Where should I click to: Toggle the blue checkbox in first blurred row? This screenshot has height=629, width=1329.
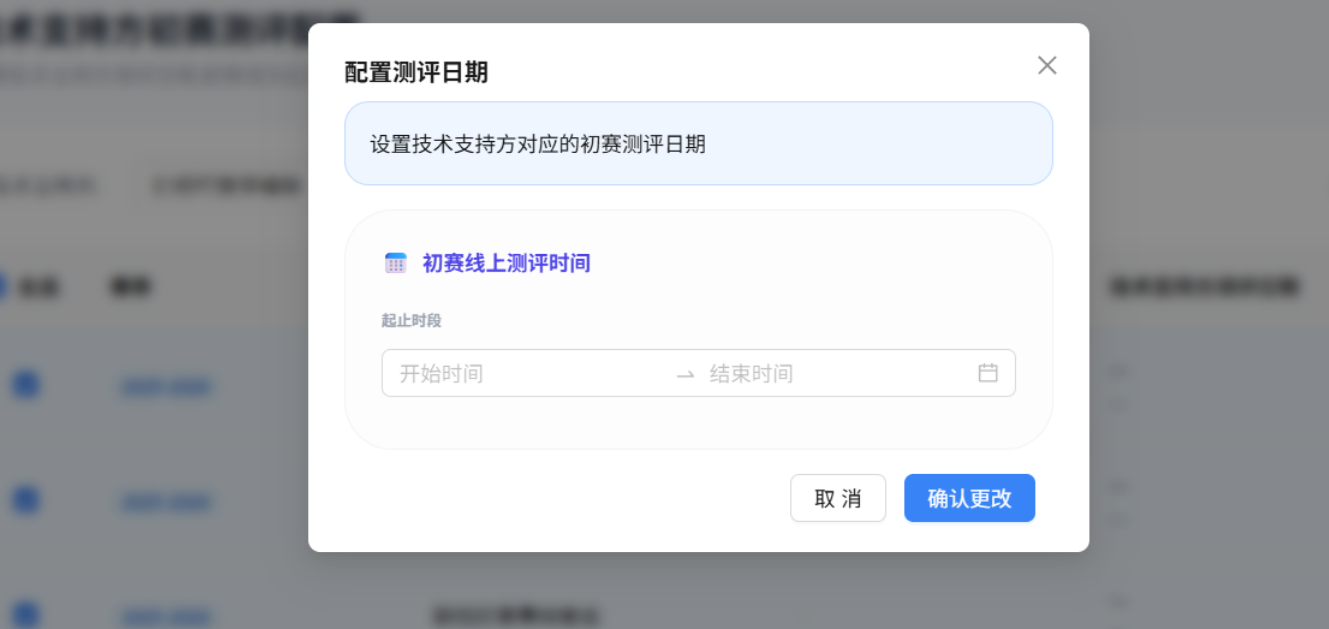pos(26,384)
